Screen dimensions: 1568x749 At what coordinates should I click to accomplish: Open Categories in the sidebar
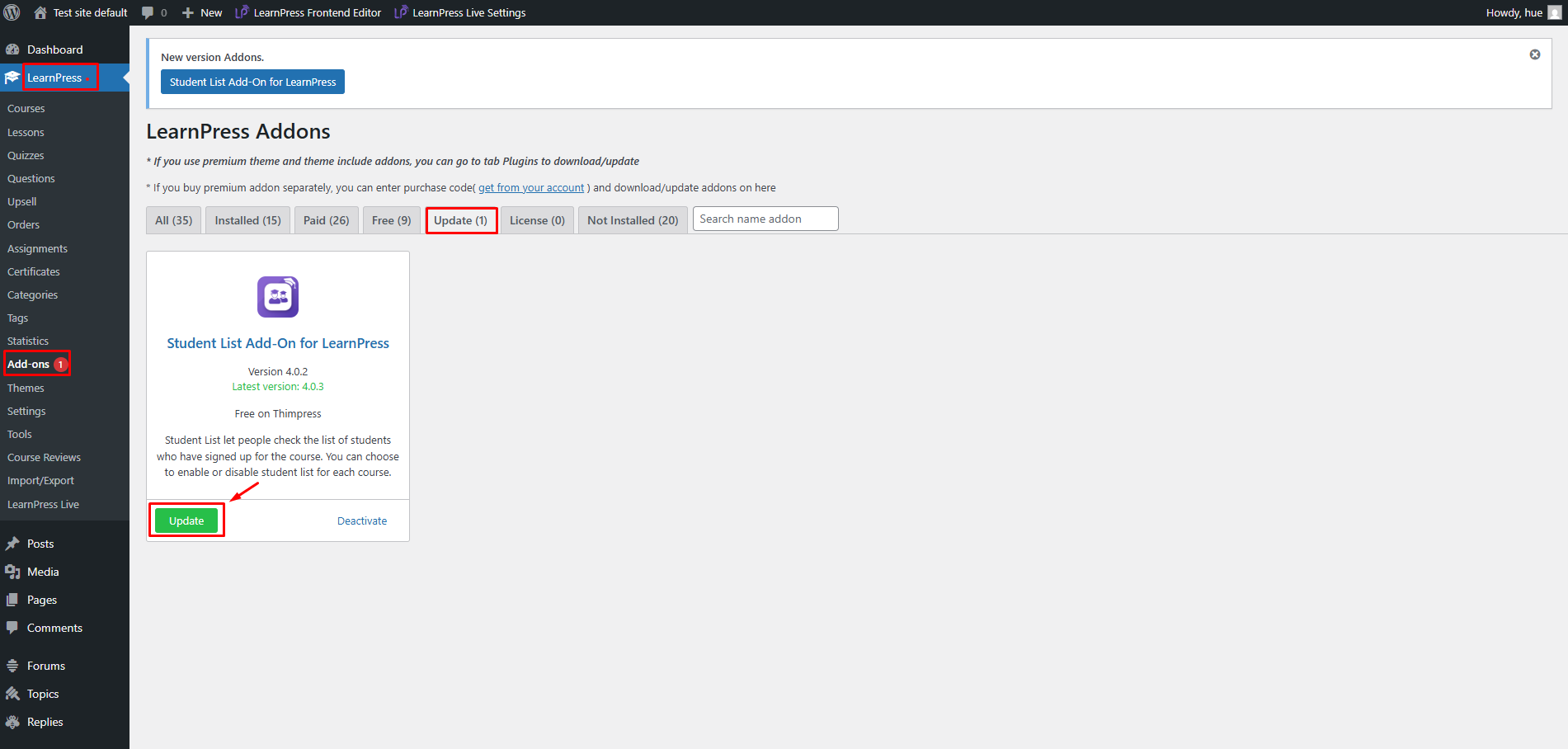(33, 294)
